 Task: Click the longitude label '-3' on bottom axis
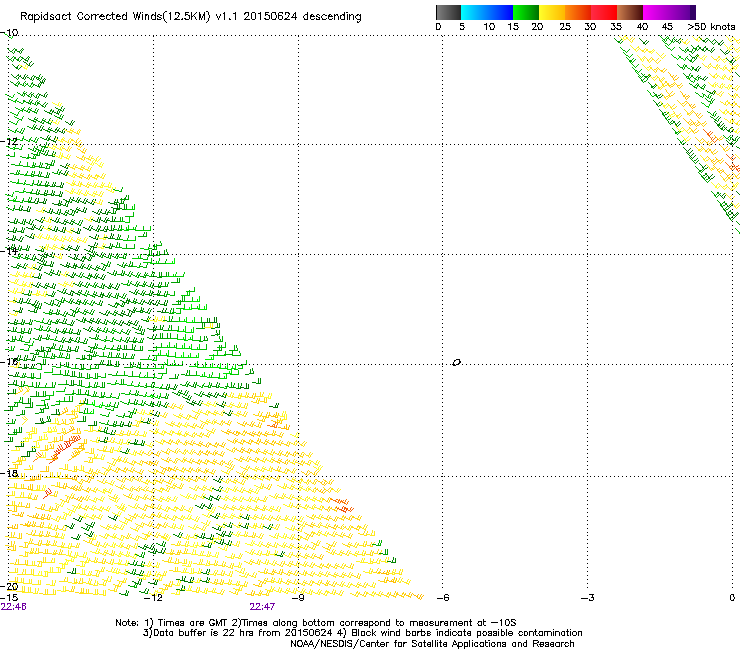587,598
